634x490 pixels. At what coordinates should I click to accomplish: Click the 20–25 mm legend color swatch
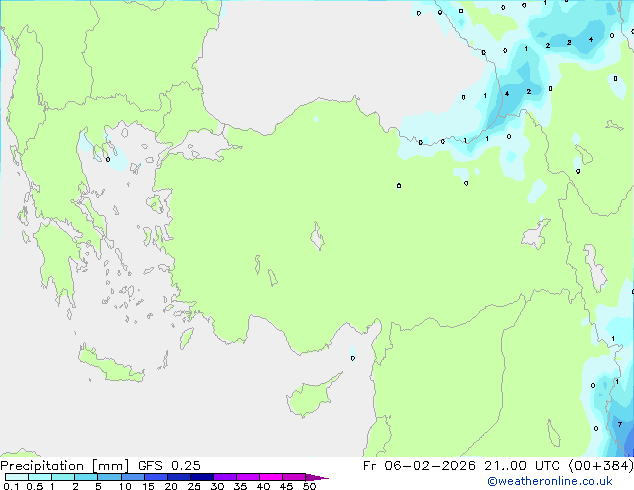[x=179, y=477]
